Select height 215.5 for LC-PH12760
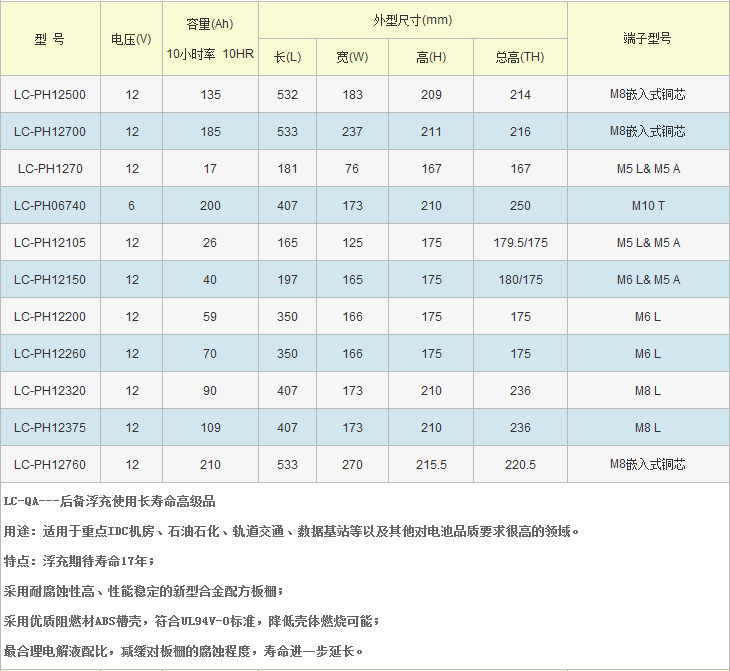 431,465
